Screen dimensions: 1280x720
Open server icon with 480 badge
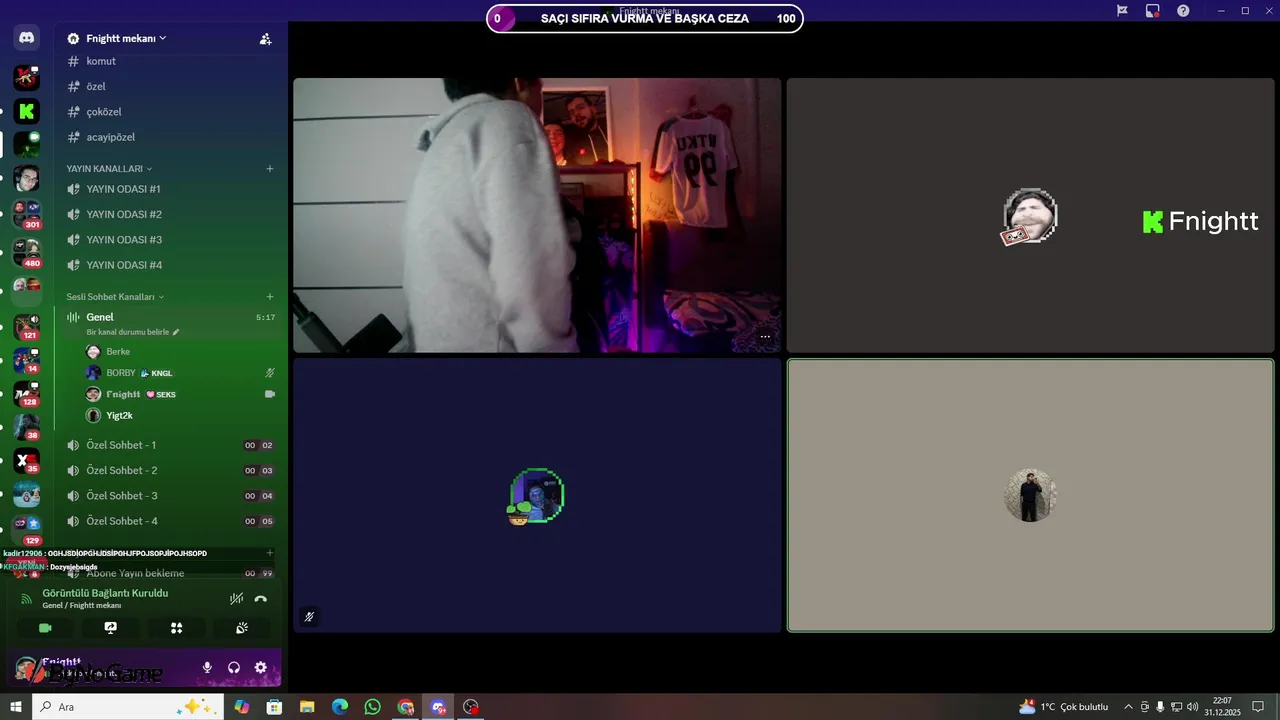tap(27, 252)
